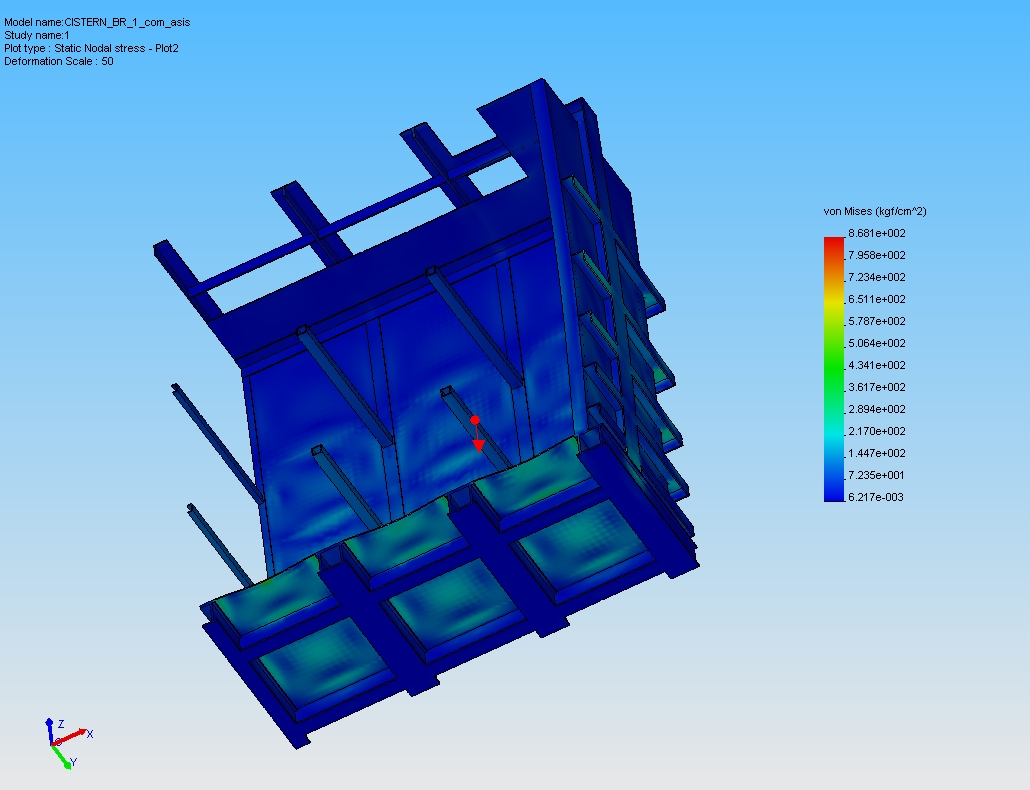The height and width of the screenshot is (790, 1030).
Task: Click the Z axis label of the triad
Action: pos(61,724)
